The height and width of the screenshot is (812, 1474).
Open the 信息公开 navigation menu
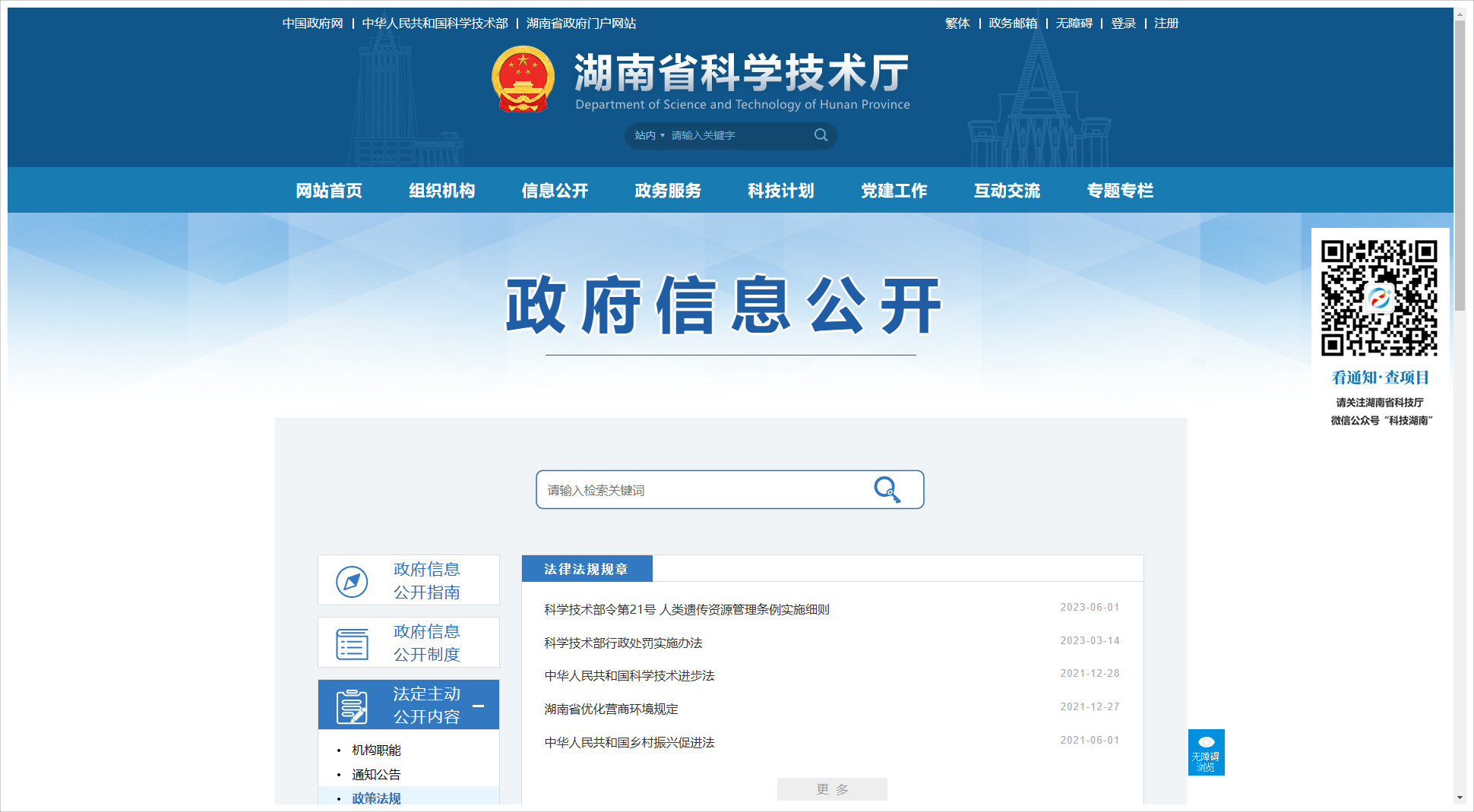point(555,191)
